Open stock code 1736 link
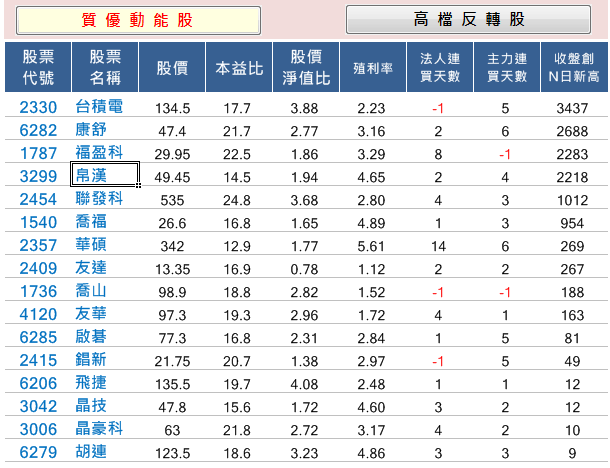Viewport: 610px width, 468px height. (38, 291)
